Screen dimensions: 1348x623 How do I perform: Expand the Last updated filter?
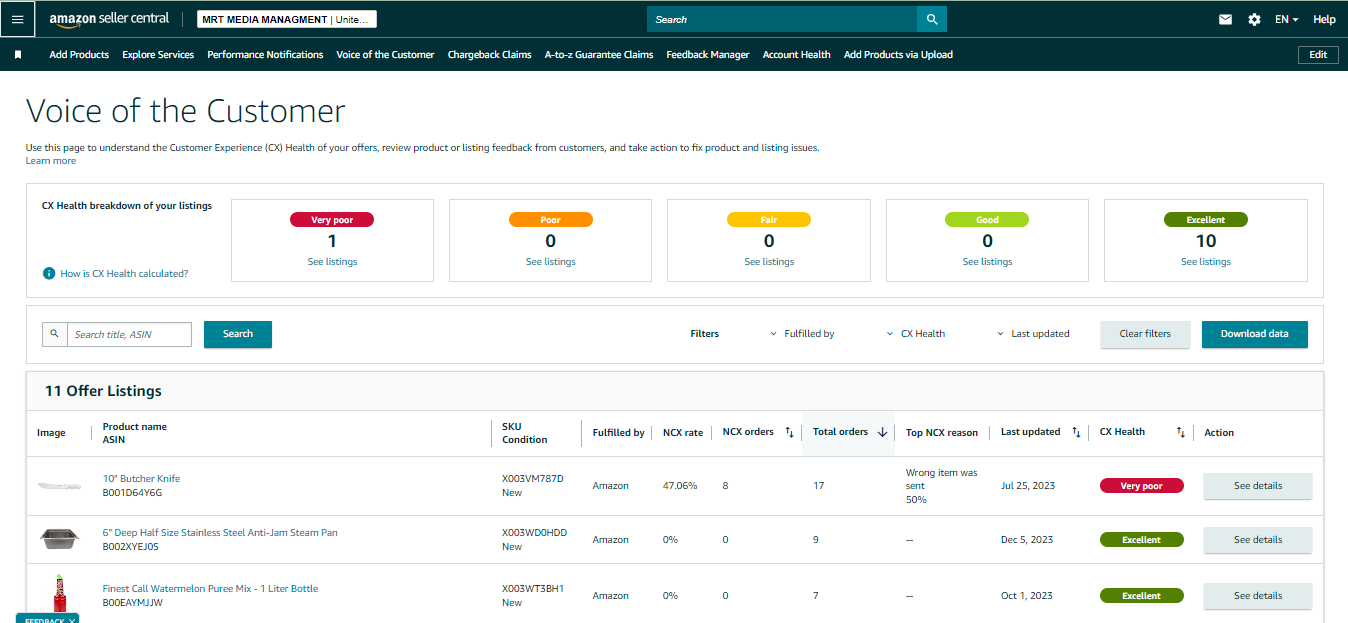point(1033,334)
